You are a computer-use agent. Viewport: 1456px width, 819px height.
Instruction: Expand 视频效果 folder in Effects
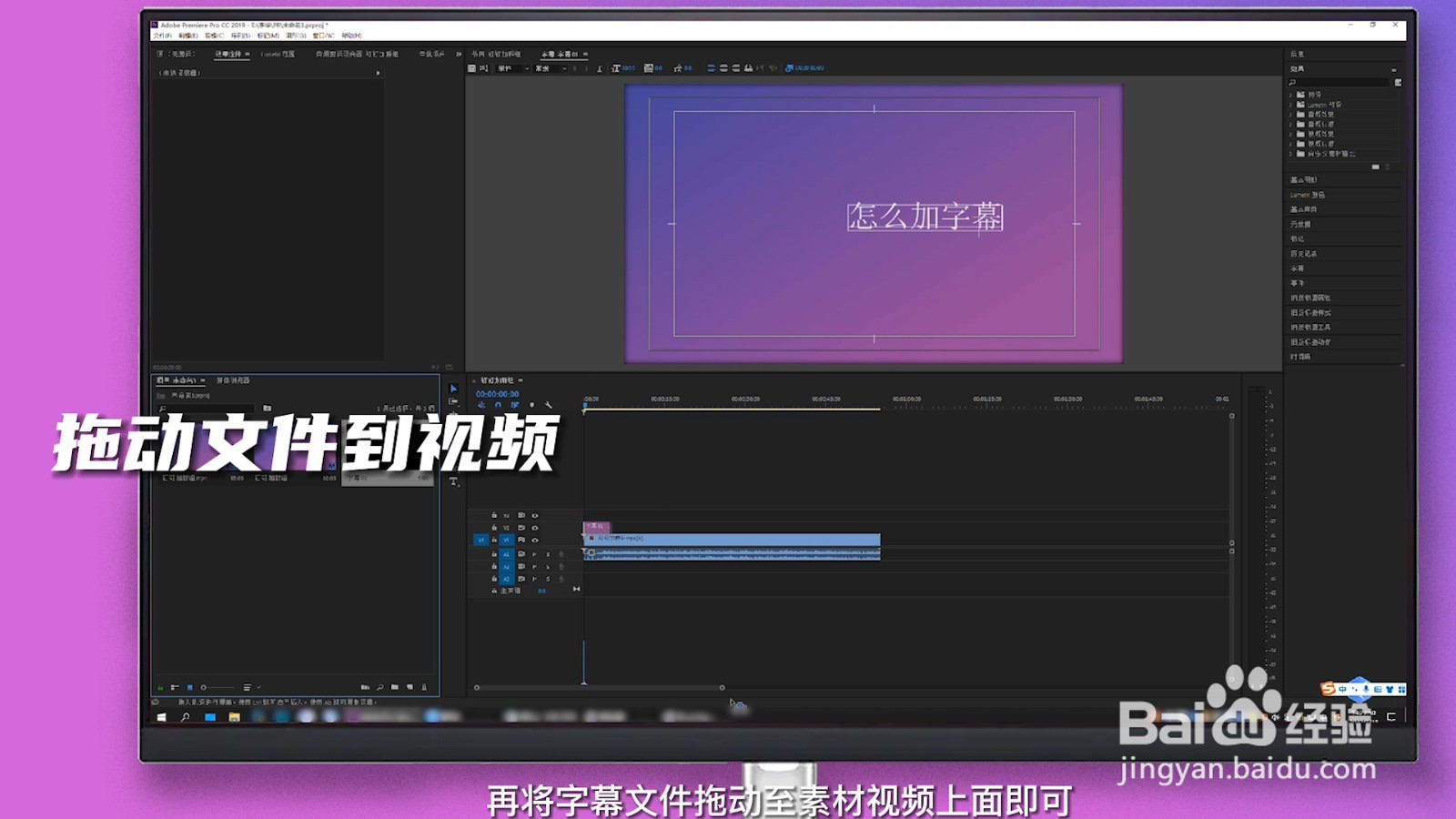point(1290,134)
